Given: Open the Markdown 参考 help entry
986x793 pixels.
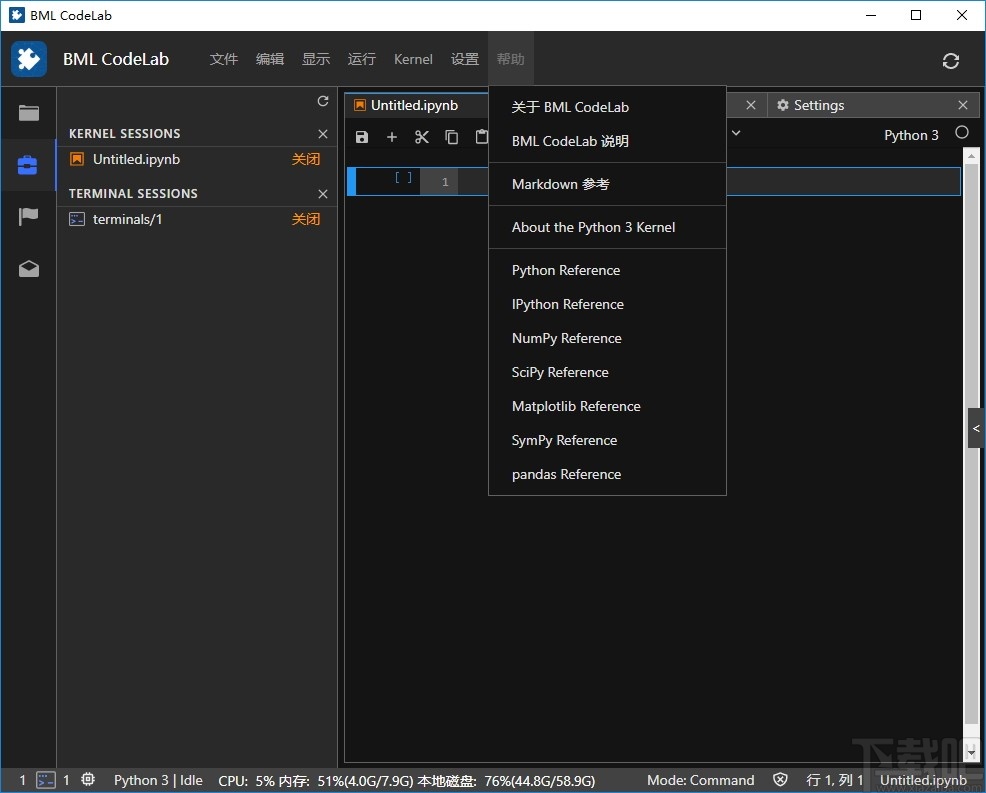Looking at the screenshot, I should [x=562, y=184].
